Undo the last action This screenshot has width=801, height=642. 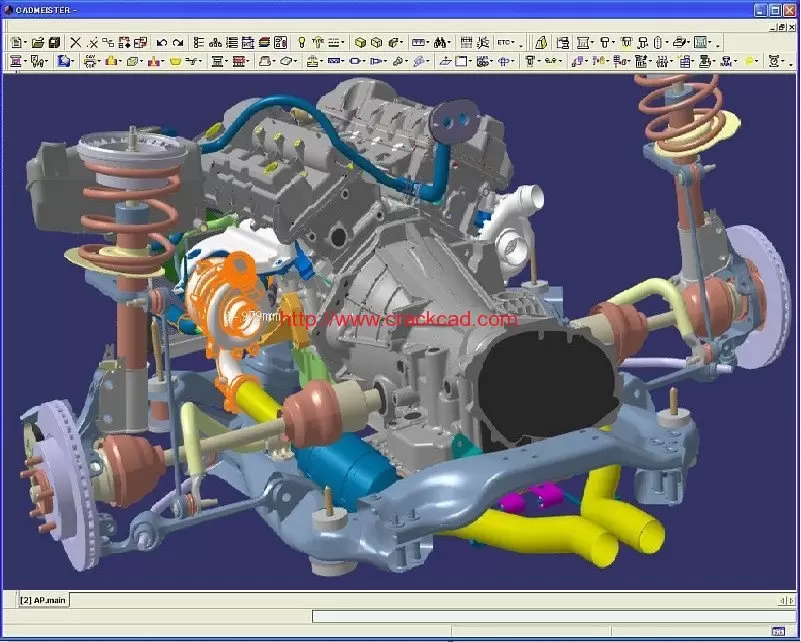pyautogui.click(x=162, y=43)
